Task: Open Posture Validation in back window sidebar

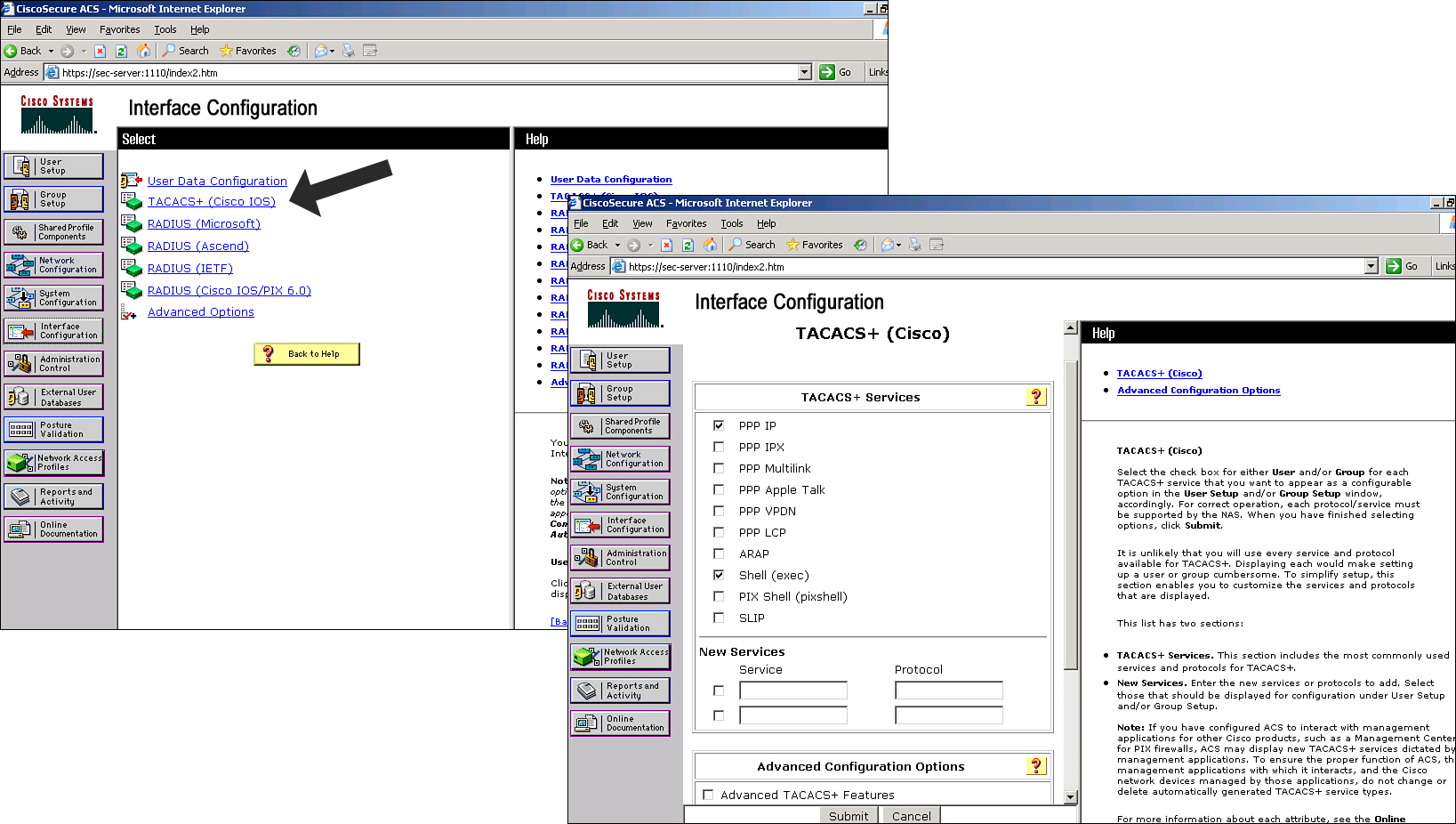Action: [53, 430]
